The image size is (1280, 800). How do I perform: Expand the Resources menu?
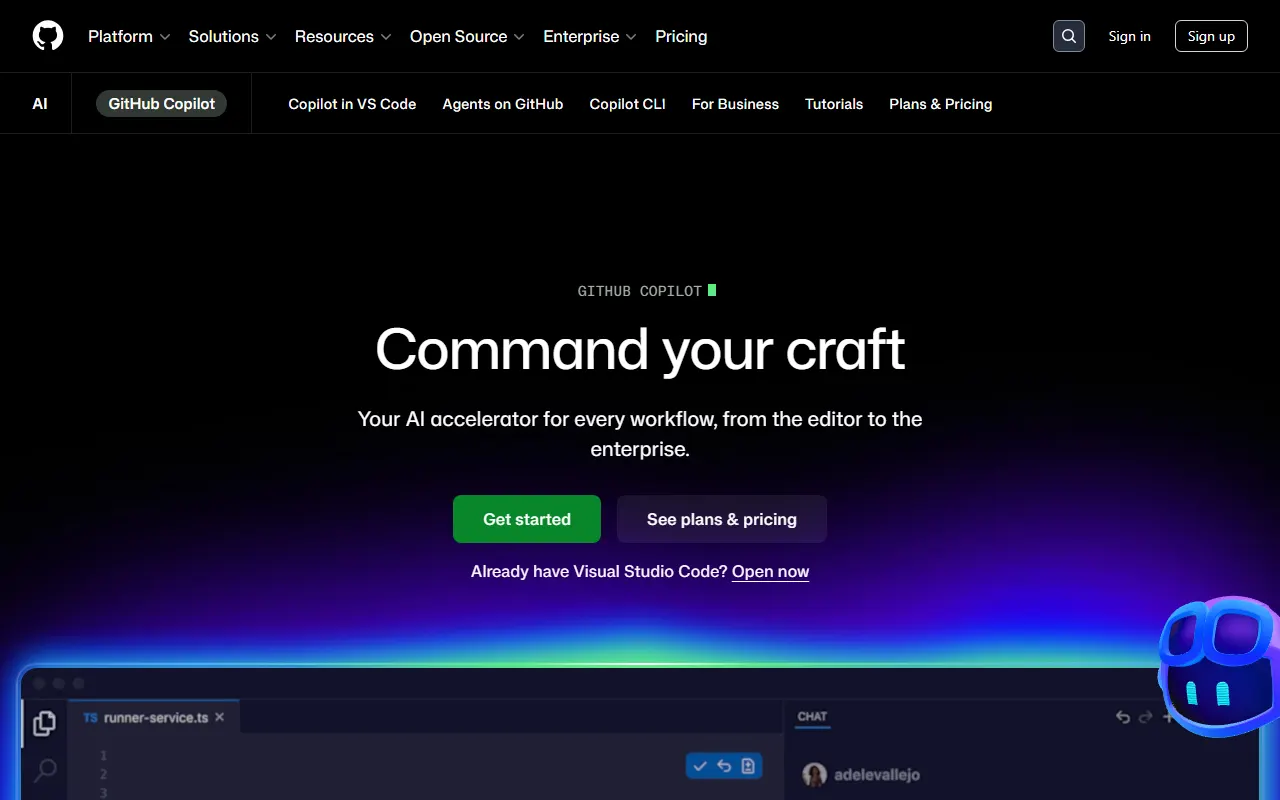point(343,36)
